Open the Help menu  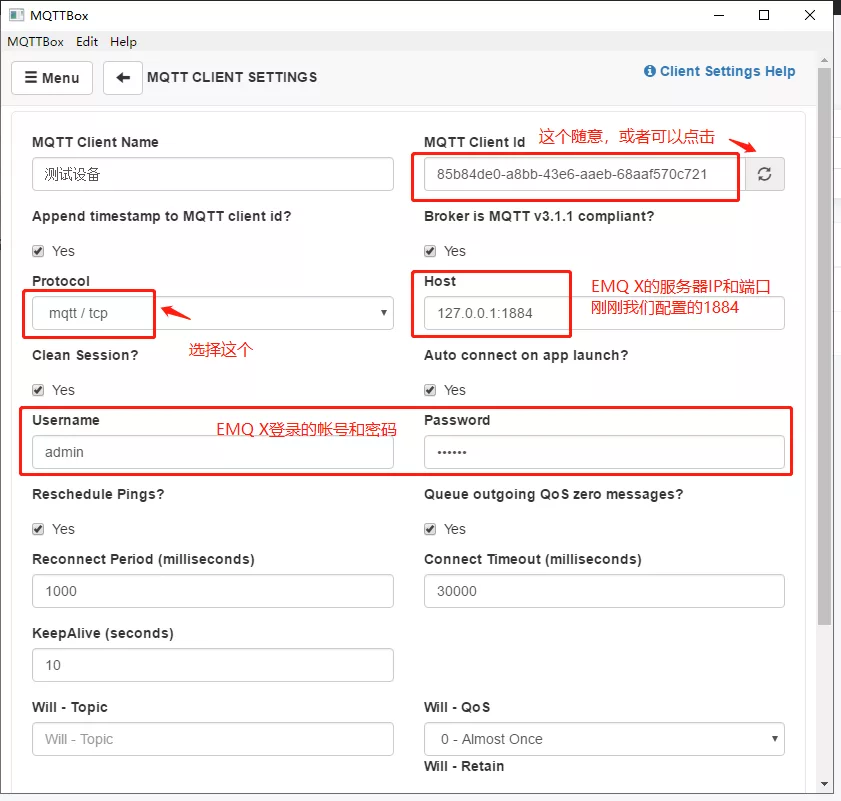pos(123,41)
